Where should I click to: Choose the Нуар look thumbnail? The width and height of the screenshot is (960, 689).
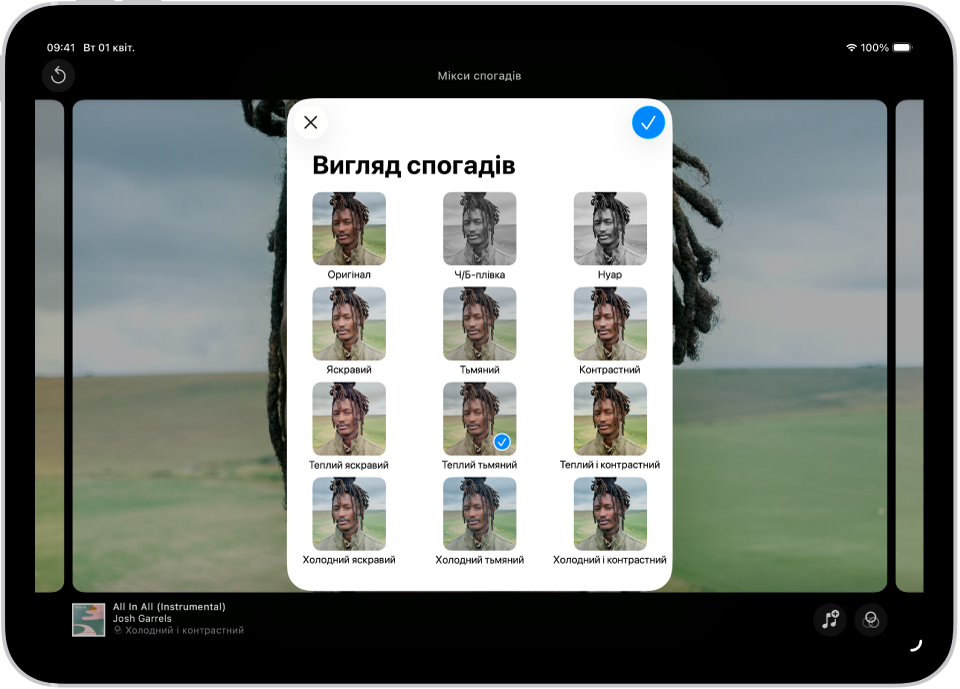(x=610, y=228)
